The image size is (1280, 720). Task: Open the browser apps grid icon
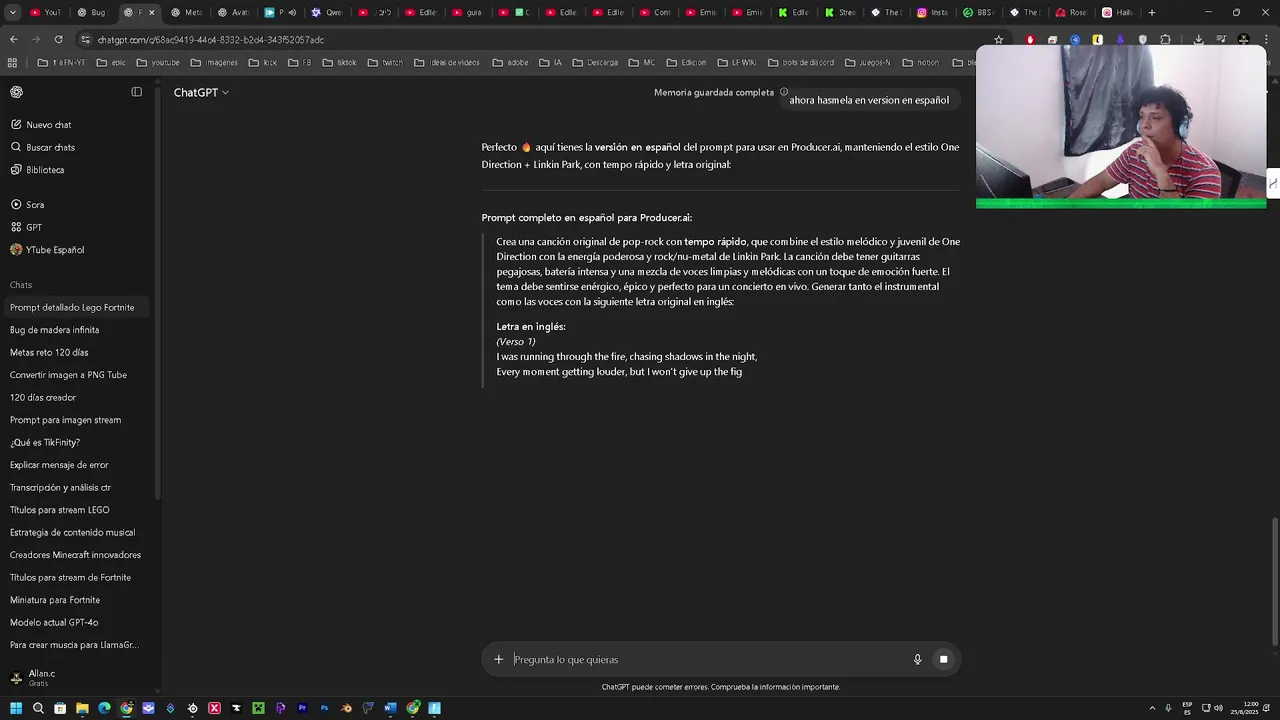tap(12, 62)
